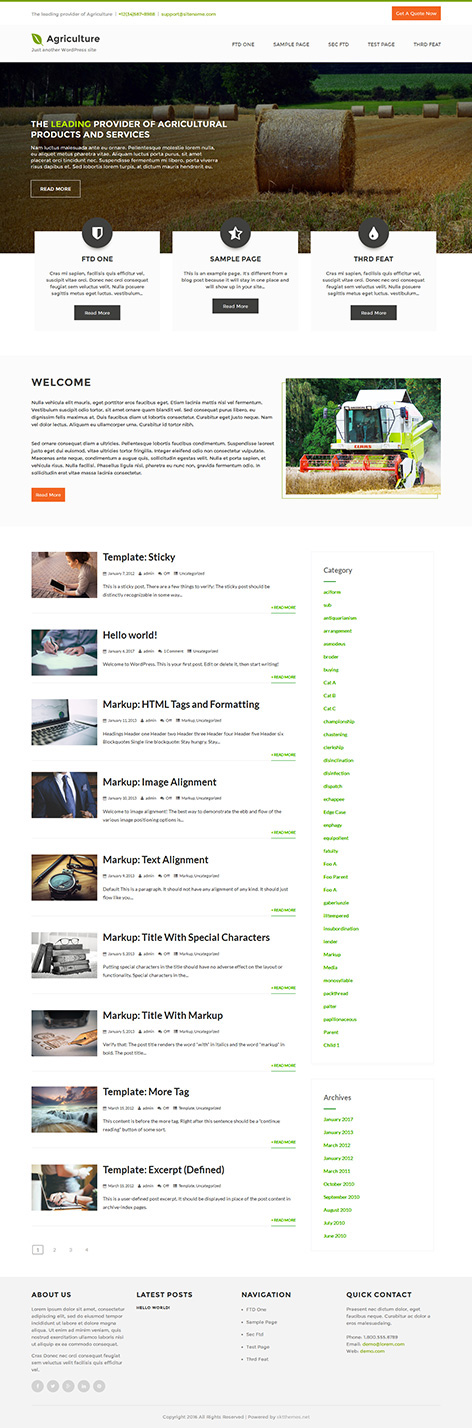Click the Hello world! post thumbnail
Screen dimensions: 472x1428
pos(64,651)
